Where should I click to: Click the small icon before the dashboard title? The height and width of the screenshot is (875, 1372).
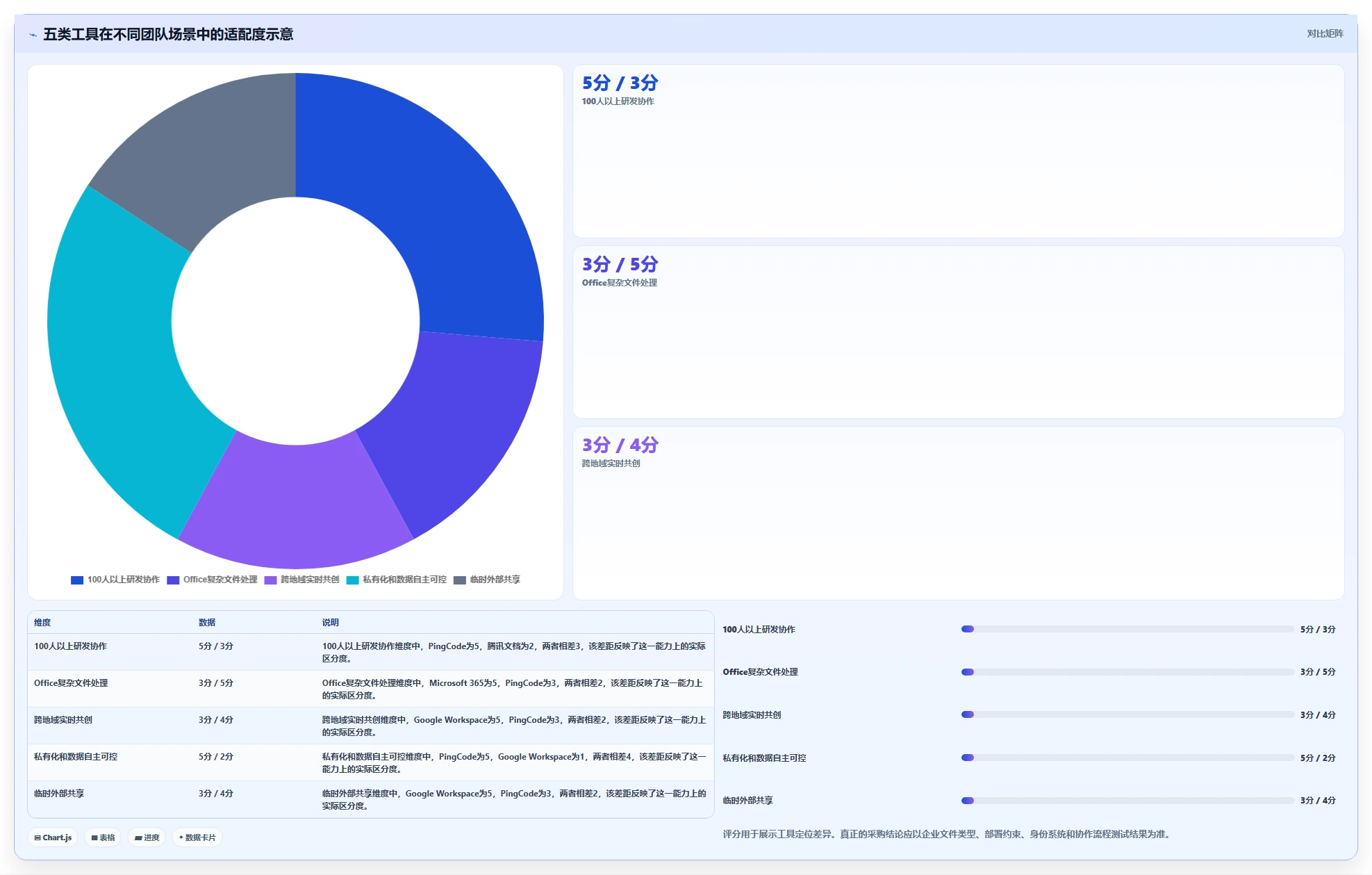(x=33, y=35)
